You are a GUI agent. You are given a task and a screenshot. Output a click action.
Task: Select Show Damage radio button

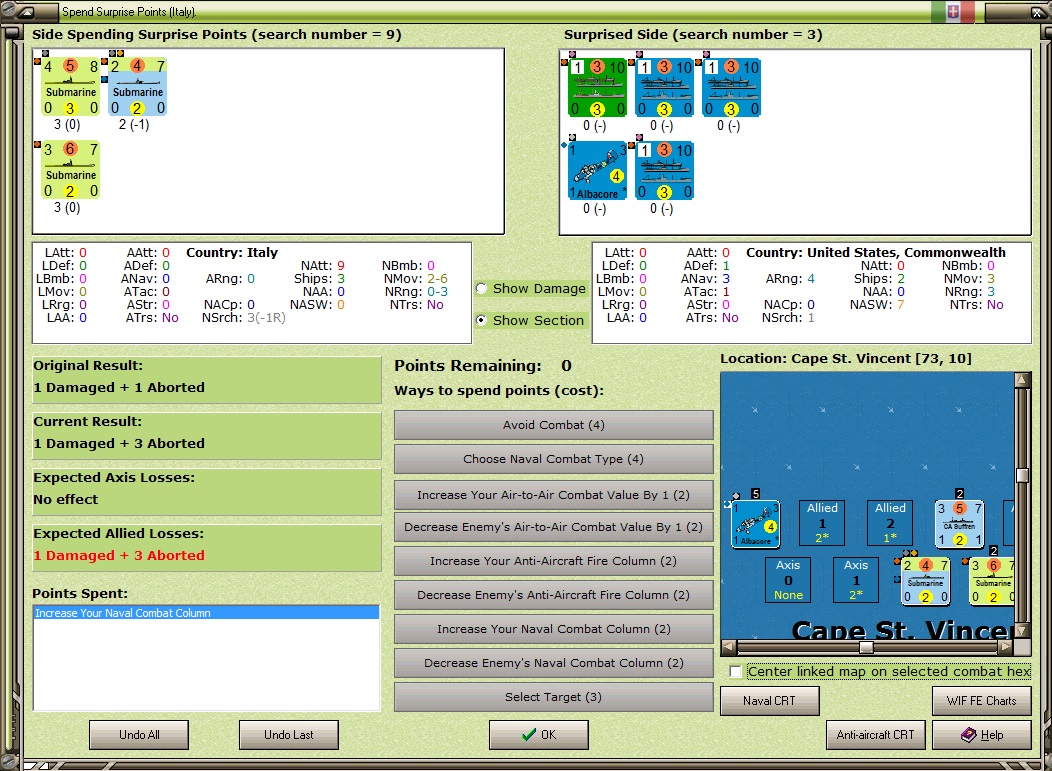point(482,289)
